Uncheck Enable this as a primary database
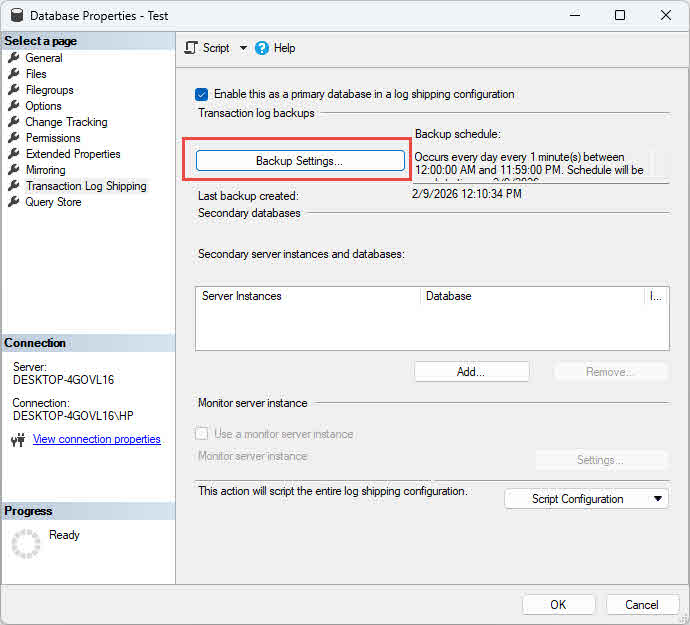 (202, 94)
